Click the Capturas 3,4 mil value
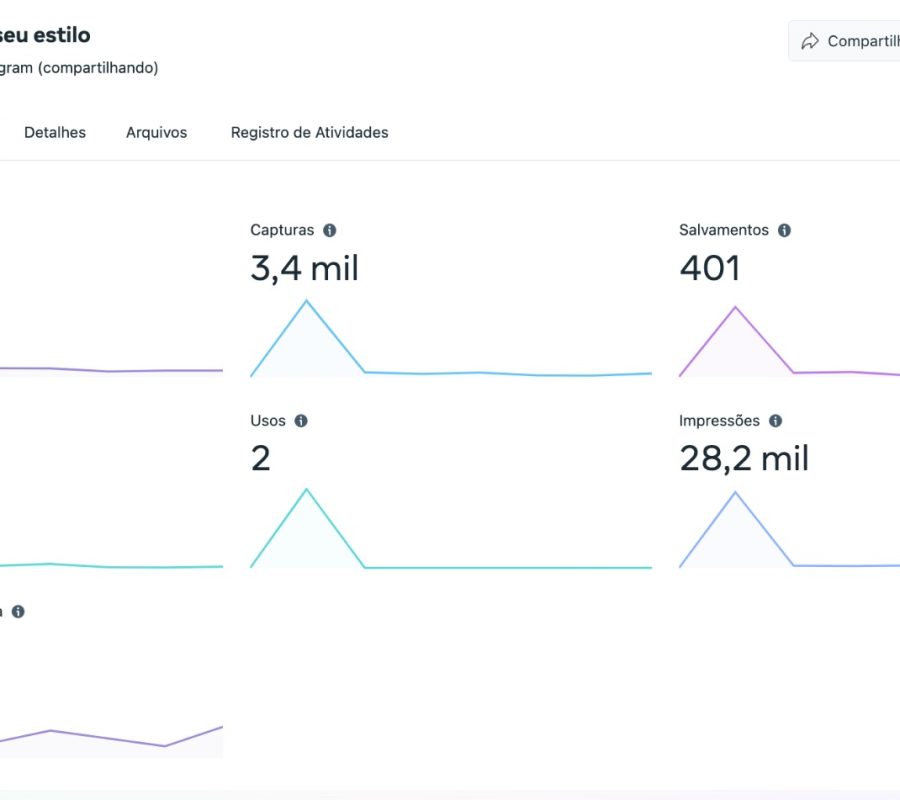Viewport: 900px width, 800px height. pyautogui.click(x=304, y=268)
